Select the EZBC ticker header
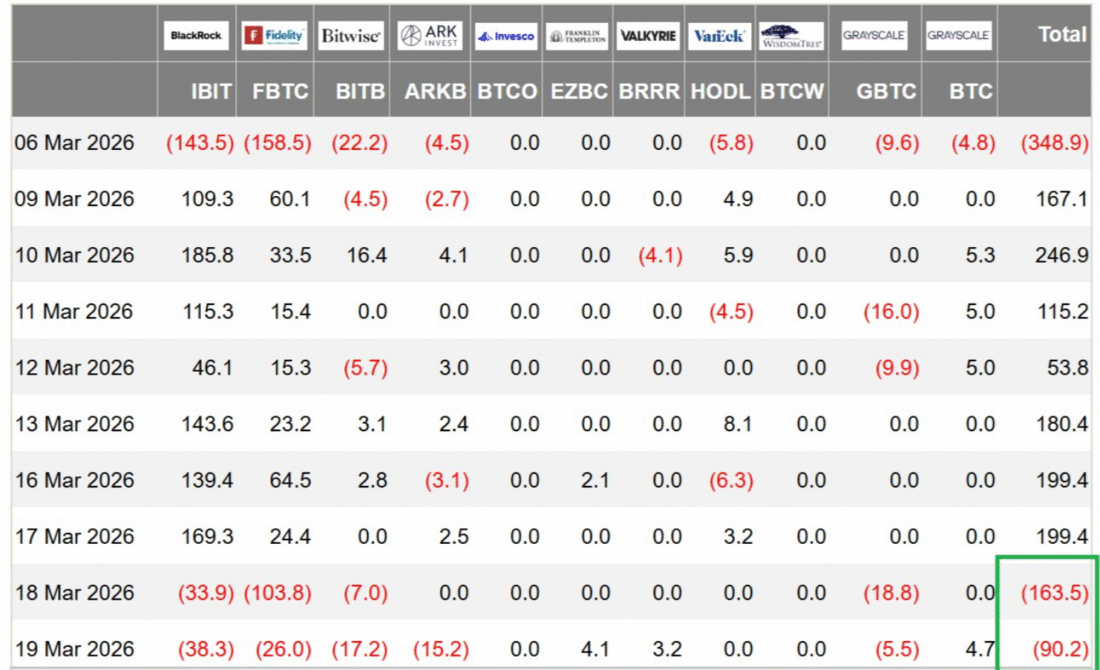Image resolution: width=1100 pixels, height=670 pixels. click(579, 91)
